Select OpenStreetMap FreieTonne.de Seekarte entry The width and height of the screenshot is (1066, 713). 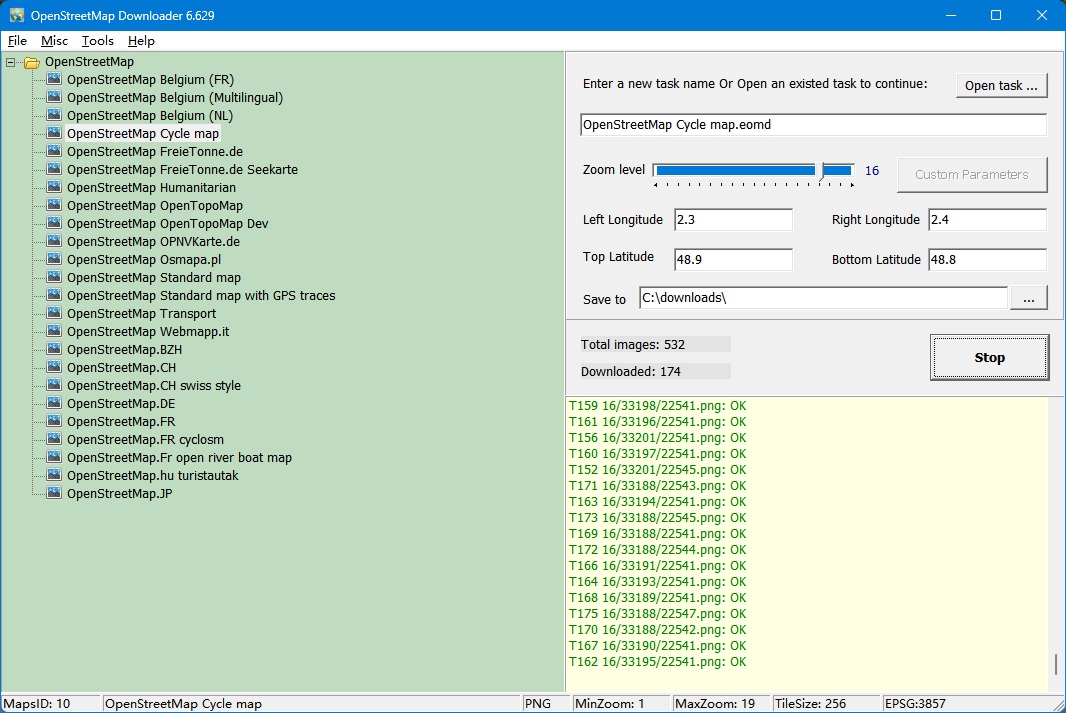[x=182, y=169]
